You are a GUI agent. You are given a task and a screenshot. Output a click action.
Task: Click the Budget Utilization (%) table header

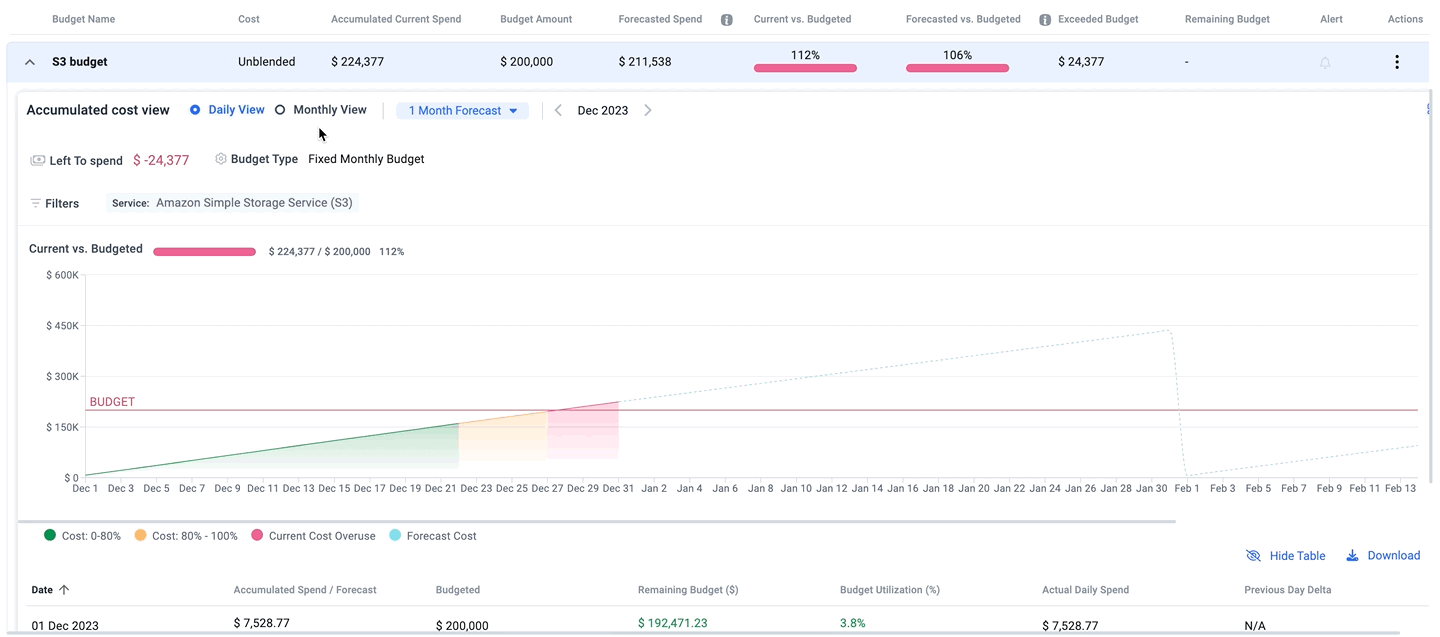pos(890,590)
